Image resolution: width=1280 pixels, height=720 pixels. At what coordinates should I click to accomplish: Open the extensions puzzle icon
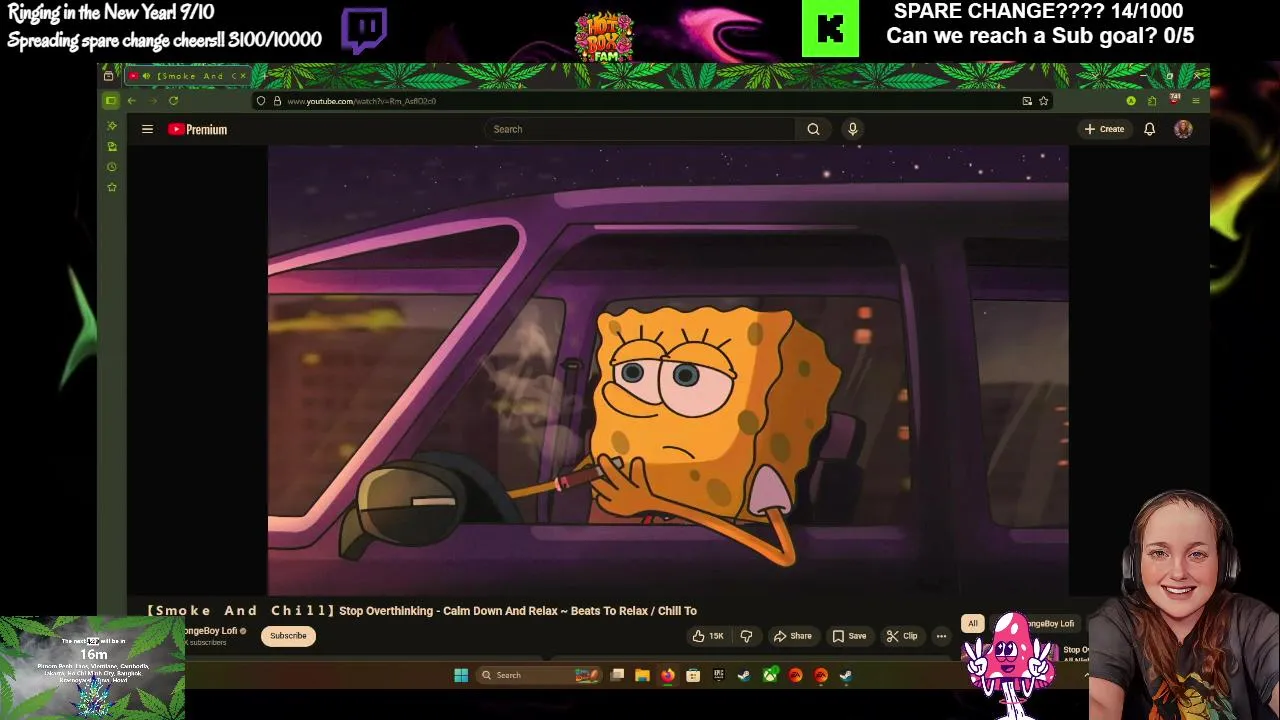point(1152,101)
